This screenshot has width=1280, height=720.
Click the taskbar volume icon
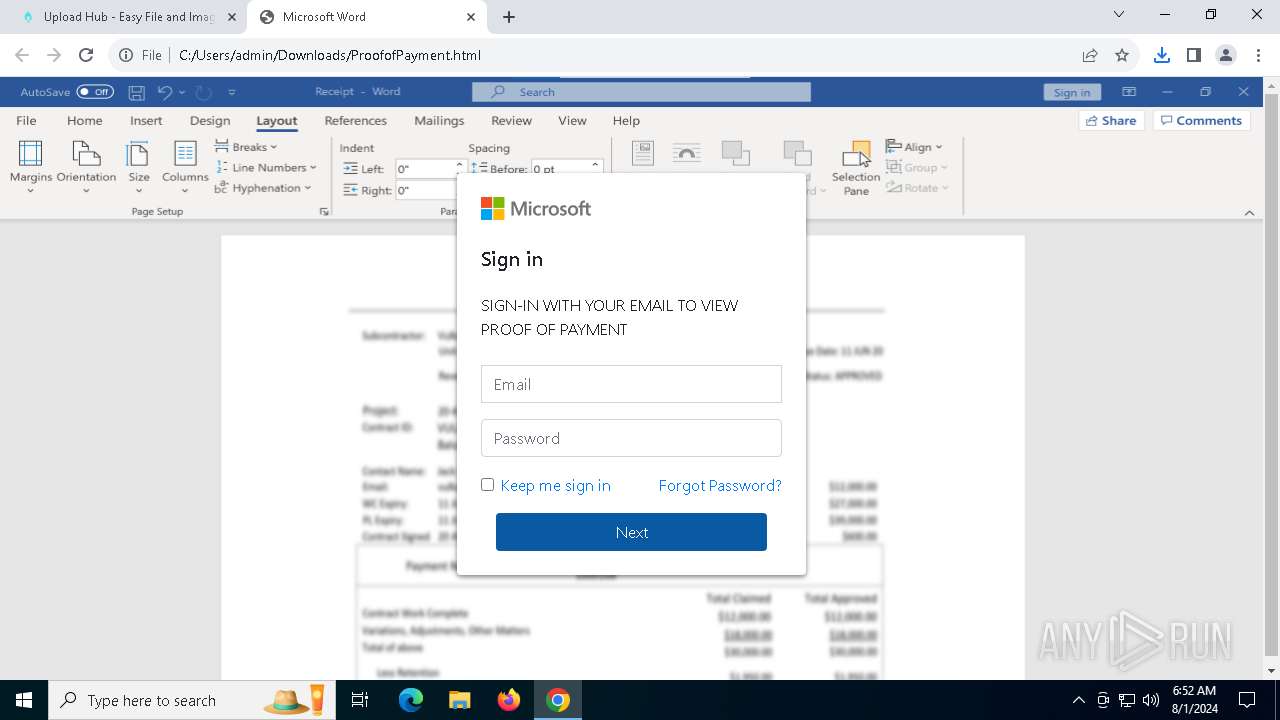(x=1151, y=700)
